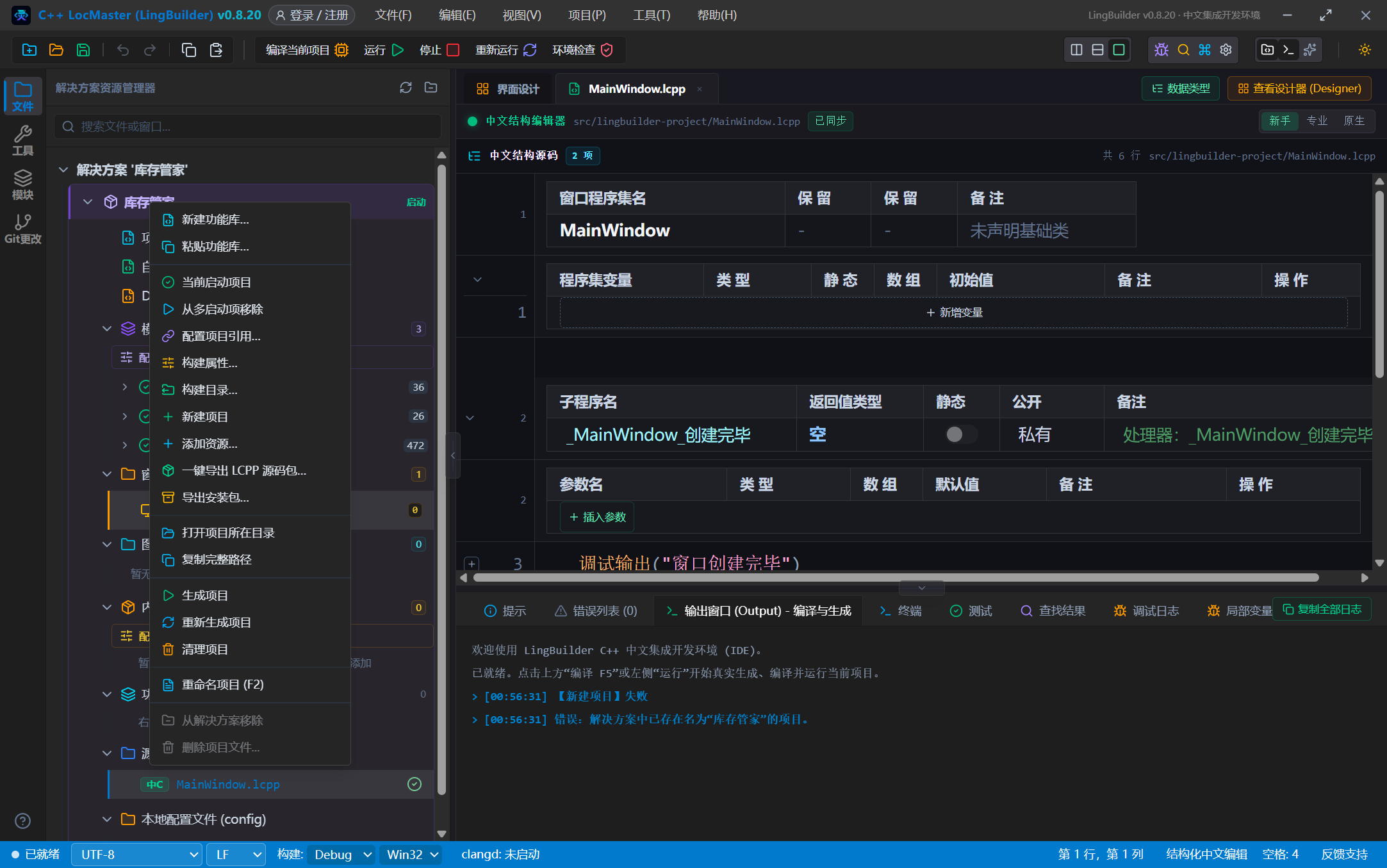This screenshot has width=1387, height=868.
Task: Click the copy icon in toolbar
Action: point(189,50)
